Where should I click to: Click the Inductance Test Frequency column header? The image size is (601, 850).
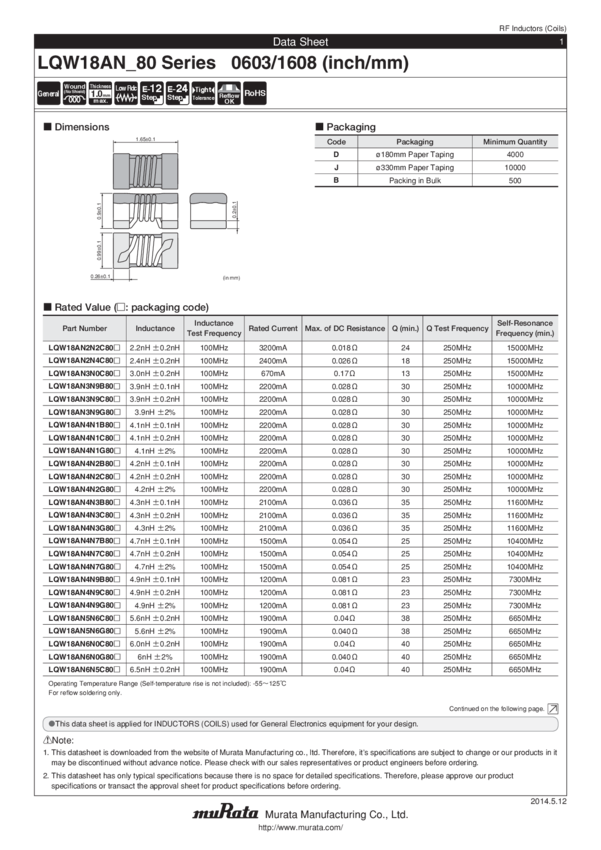(214, 328)
